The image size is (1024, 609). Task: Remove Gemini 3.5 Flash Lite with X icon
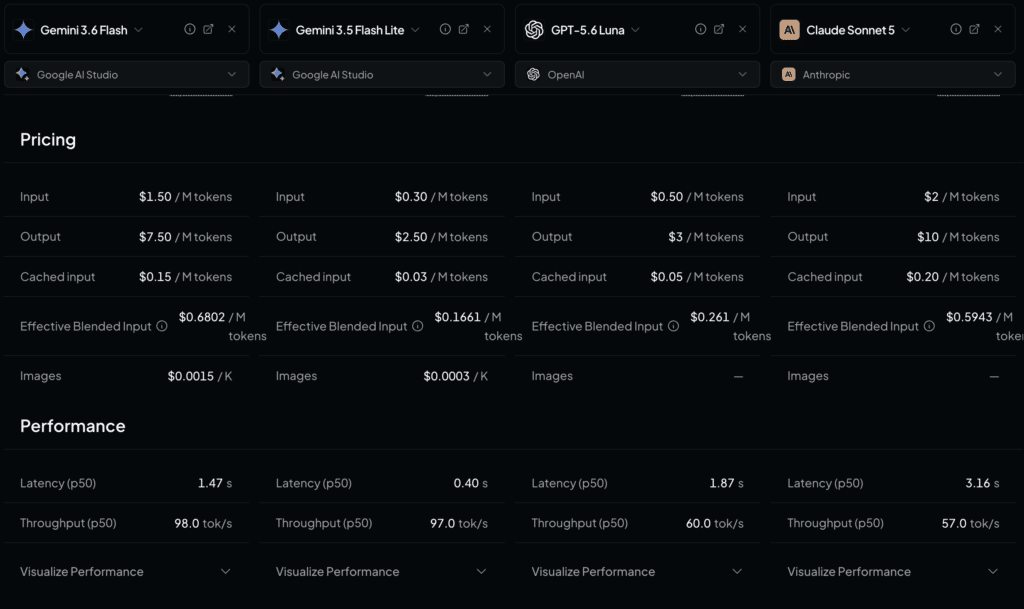tap(487, 29)
